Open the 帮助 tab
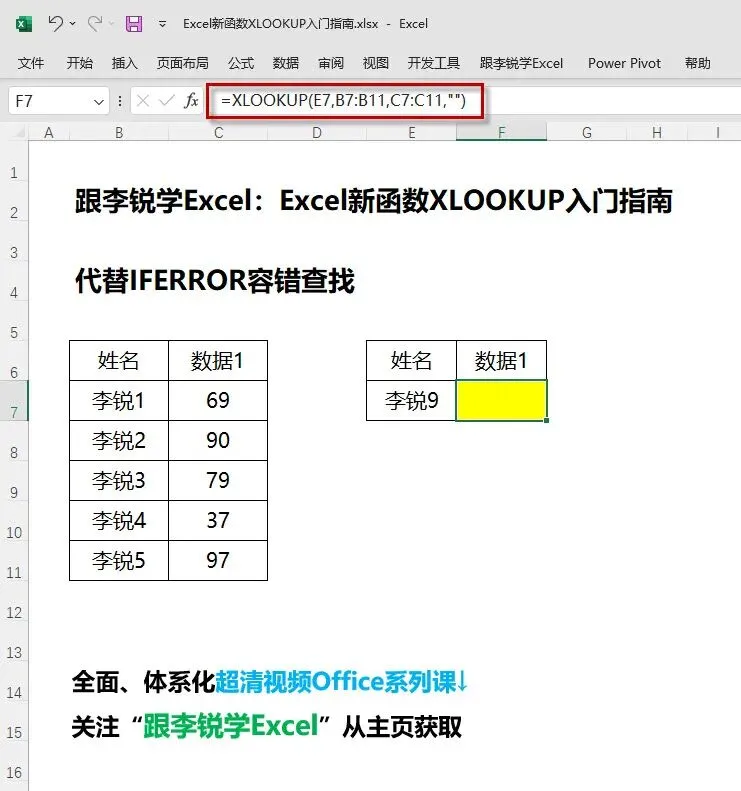The height and width of the screenshot is (791, 741). (698, 63)
